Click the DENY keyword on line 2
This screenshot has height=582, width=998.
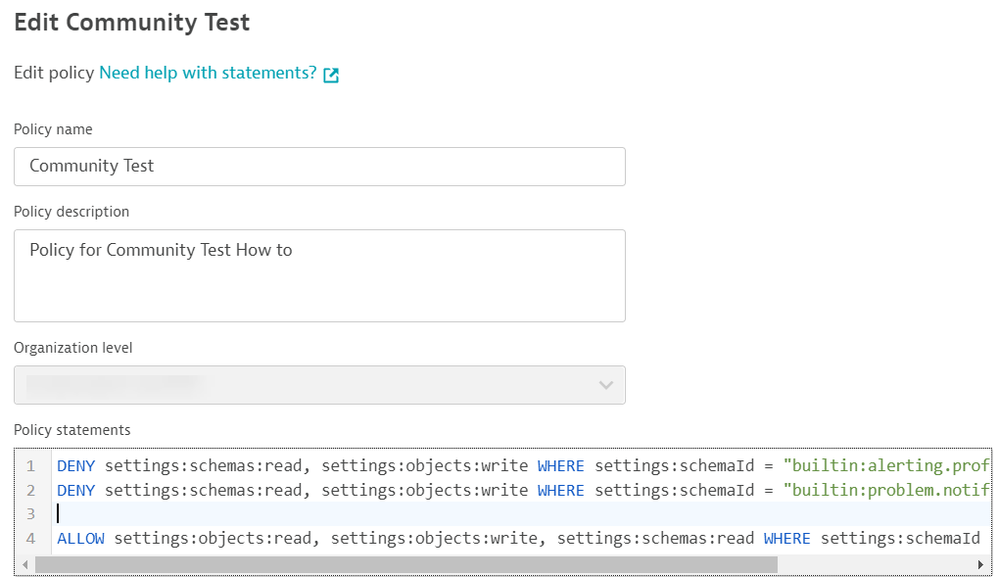tap(76, 490)
